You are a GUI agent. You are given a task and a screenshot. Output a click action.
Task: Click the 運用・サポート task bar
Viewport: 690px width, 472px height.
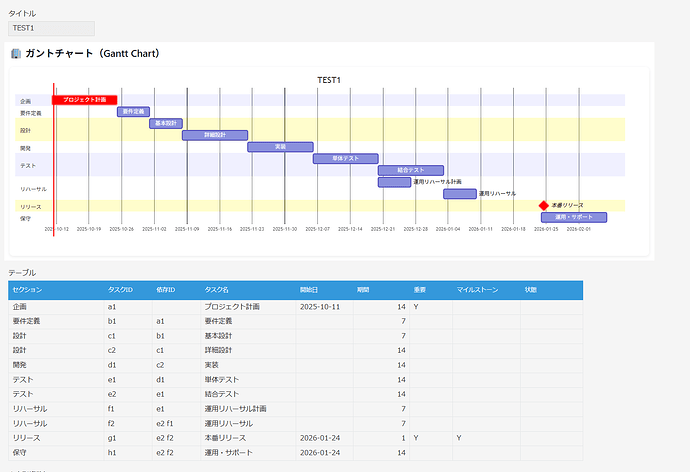tap(574, 217)
